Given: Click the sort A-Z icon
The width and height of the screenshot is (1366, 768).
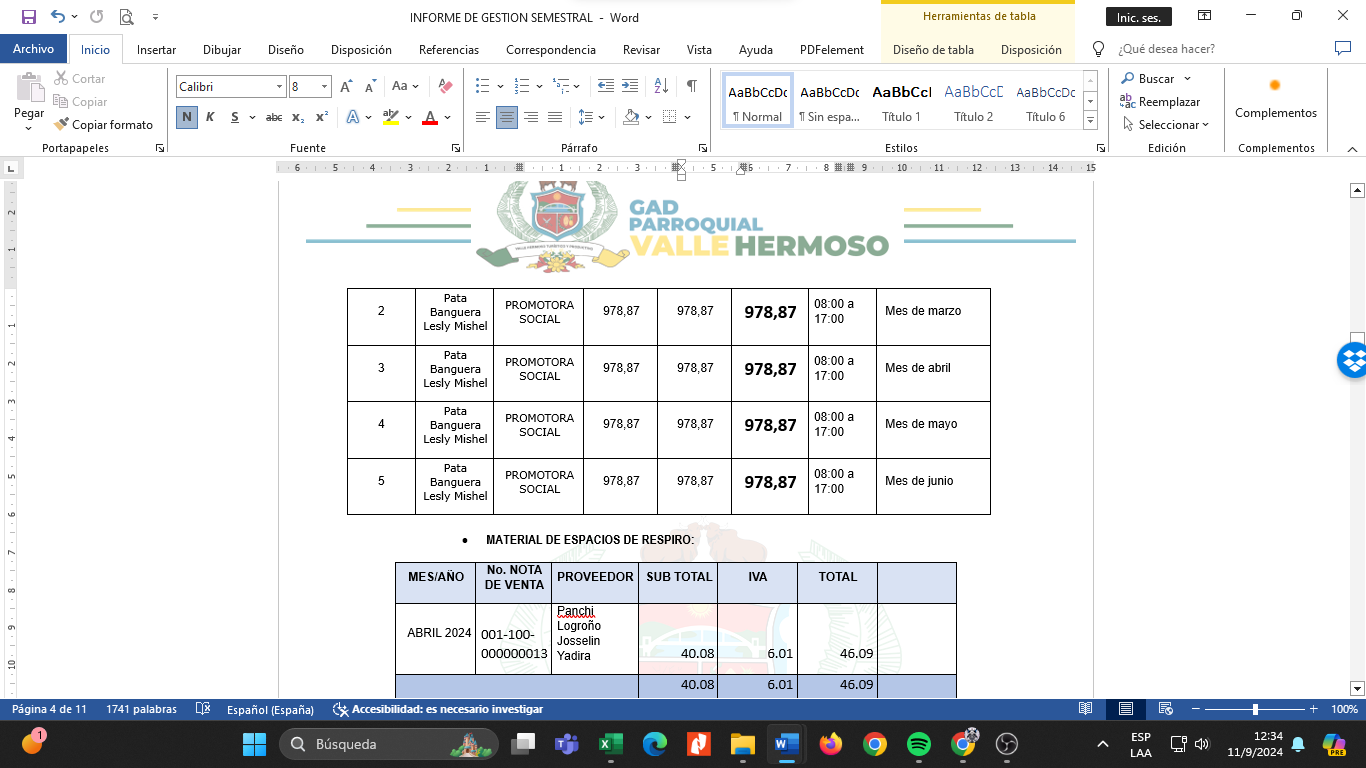Looking at the screenshot, I should [x=661, y=86].
